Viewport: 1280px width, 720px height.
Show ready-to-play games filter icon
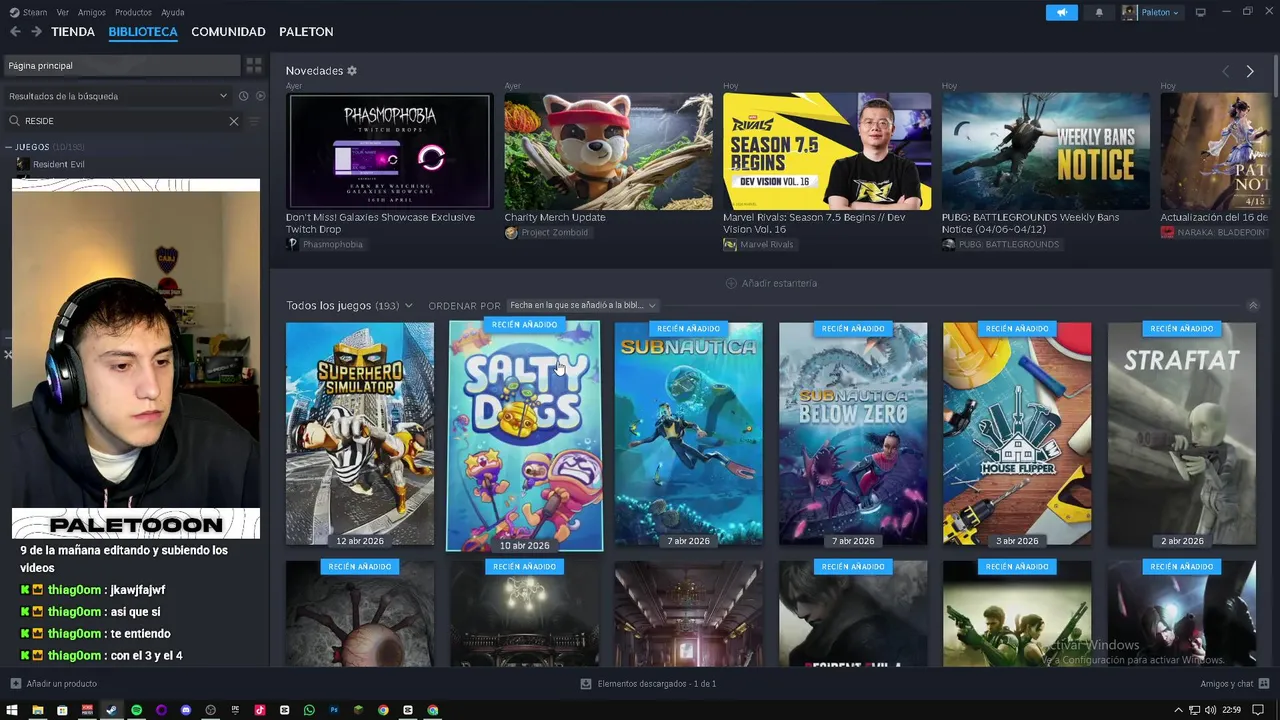pos(260,96)
